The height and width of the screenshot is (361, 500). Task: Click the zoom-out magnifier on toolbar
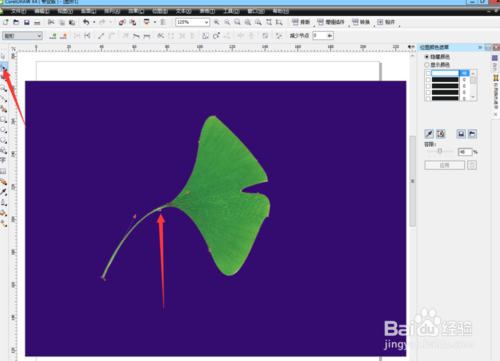point(227,22)
